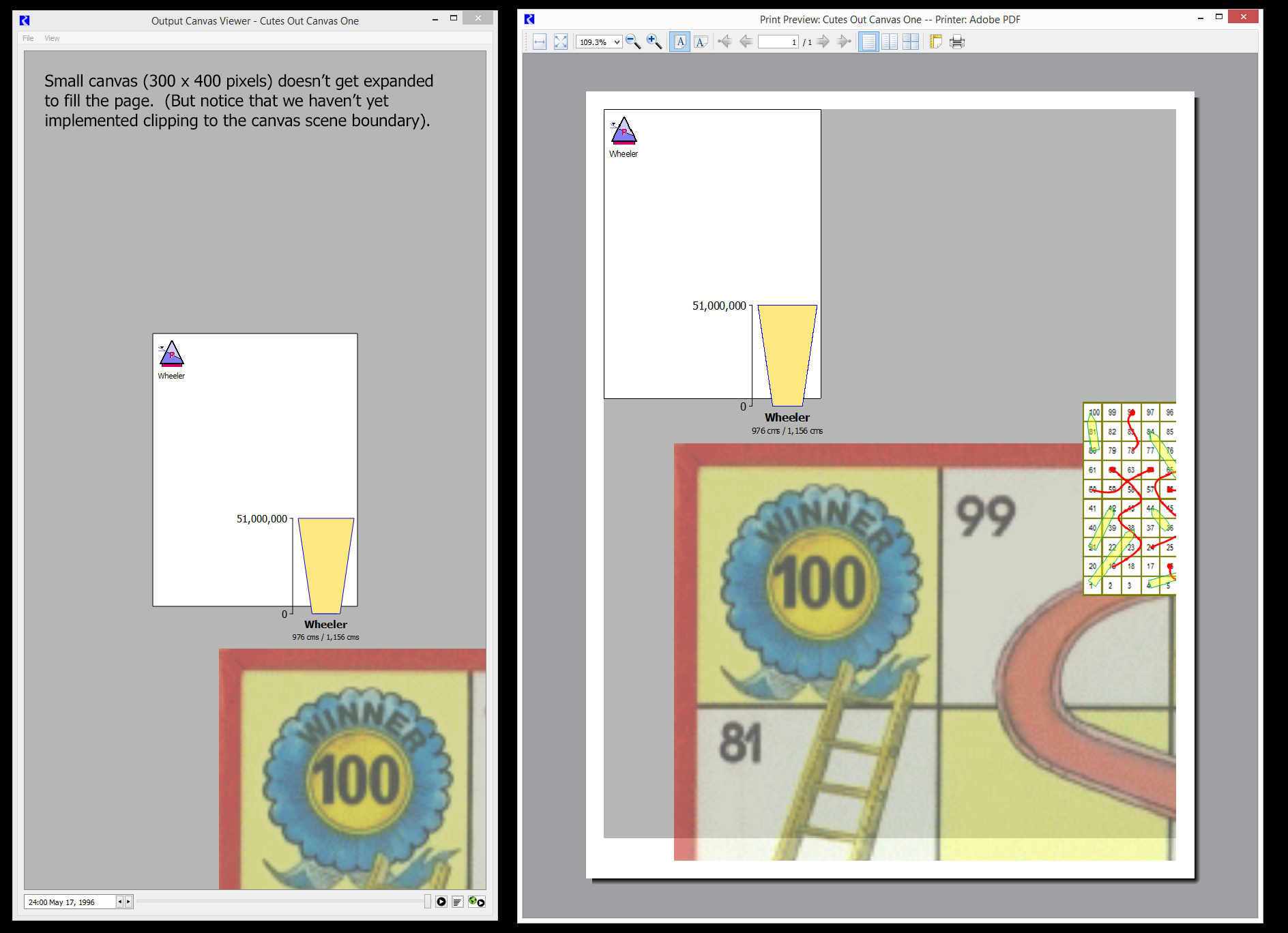Enable single page view mode

(868, 42)
